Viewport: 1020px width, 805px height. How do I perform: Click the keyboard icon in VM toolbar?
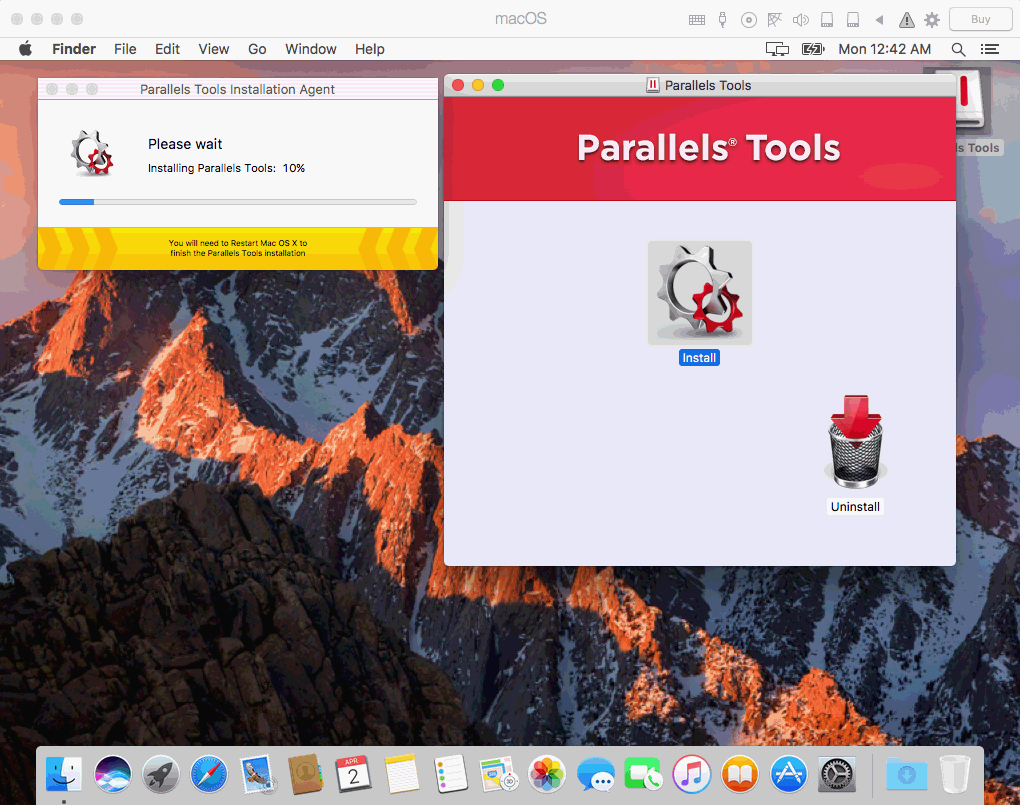pos(697,20)
